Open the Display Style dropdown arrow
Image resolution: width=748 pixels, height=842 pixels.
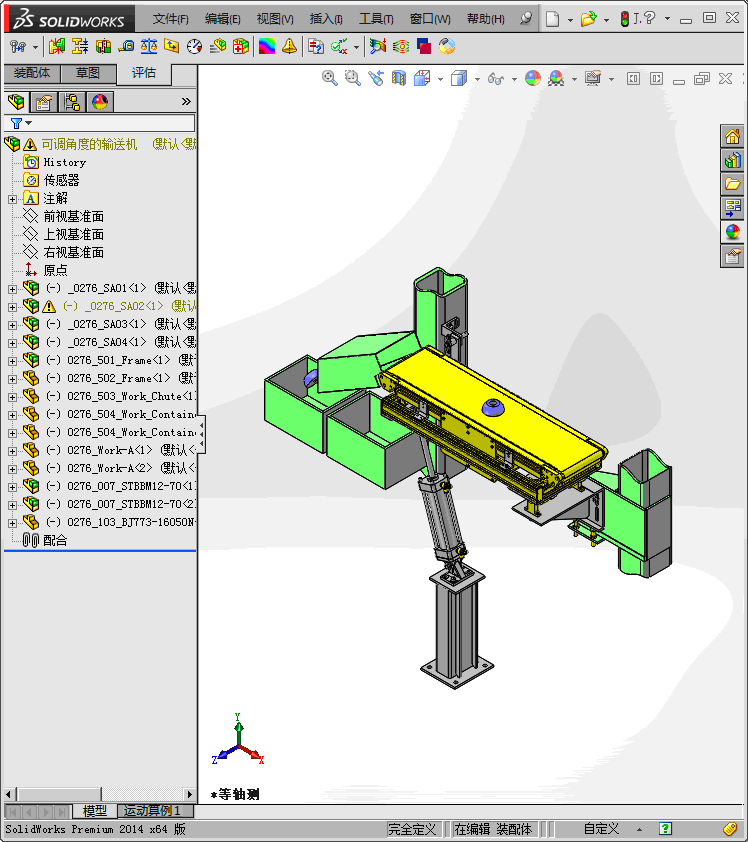pos(477,79)
